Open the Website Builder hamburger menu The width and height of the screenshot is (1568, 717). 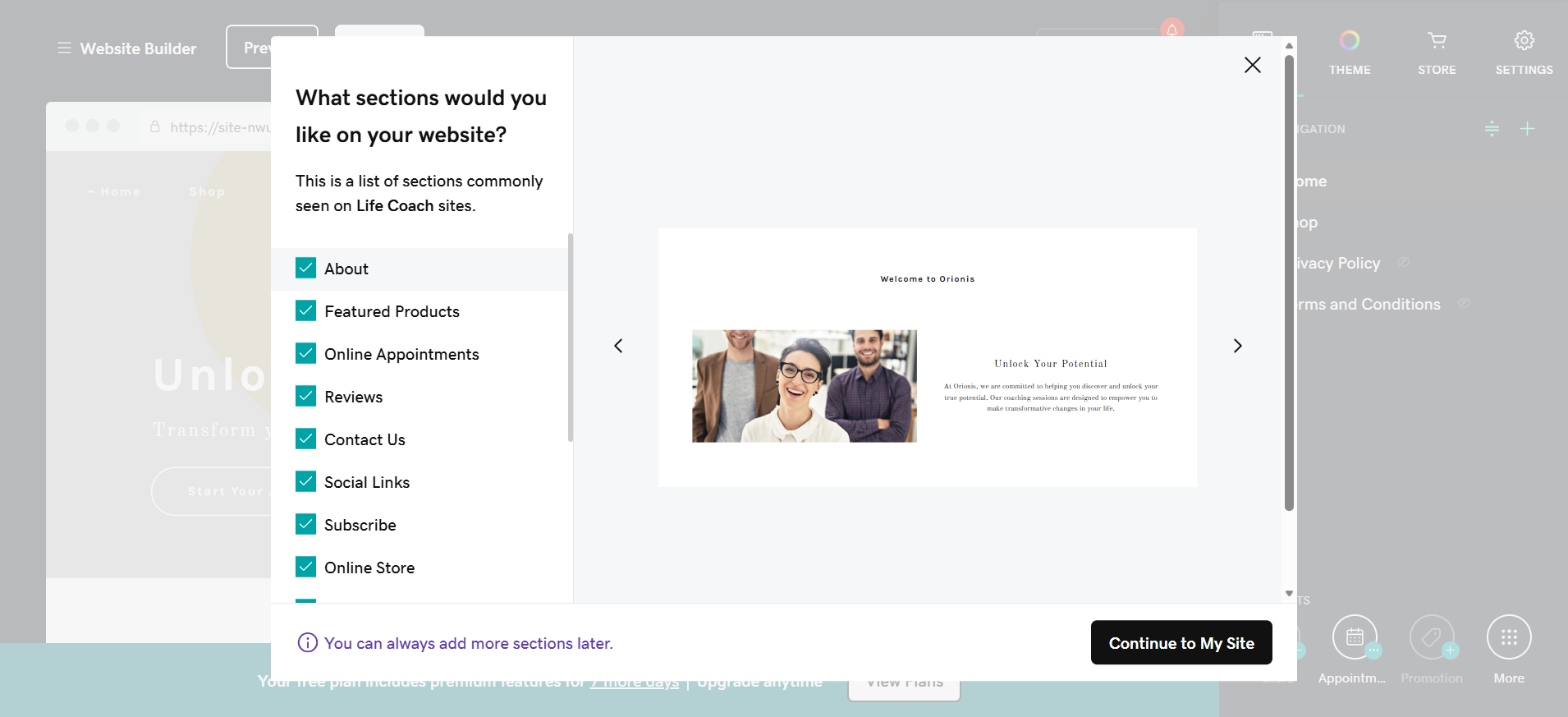(x=64, y=48)
